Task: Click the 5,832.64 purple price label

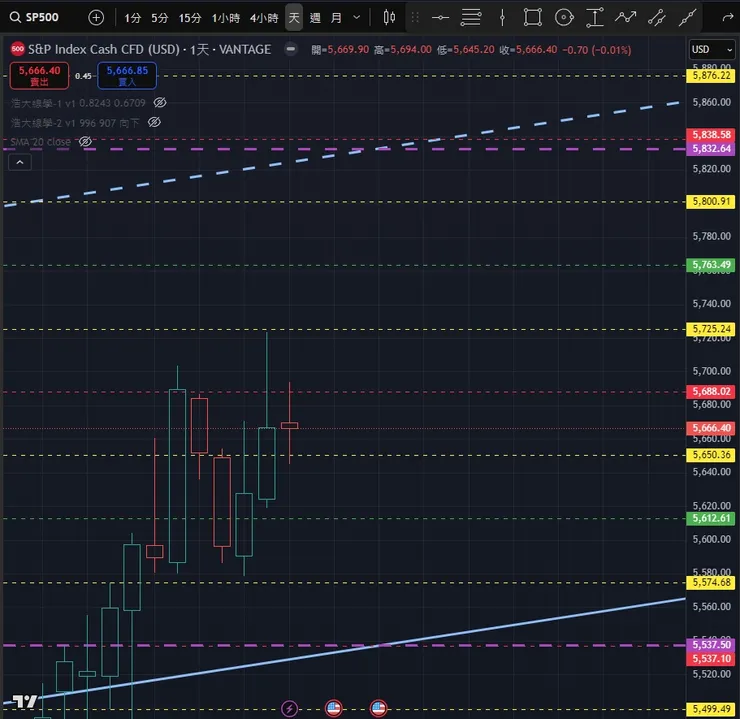Action: [x=711, y=149]
